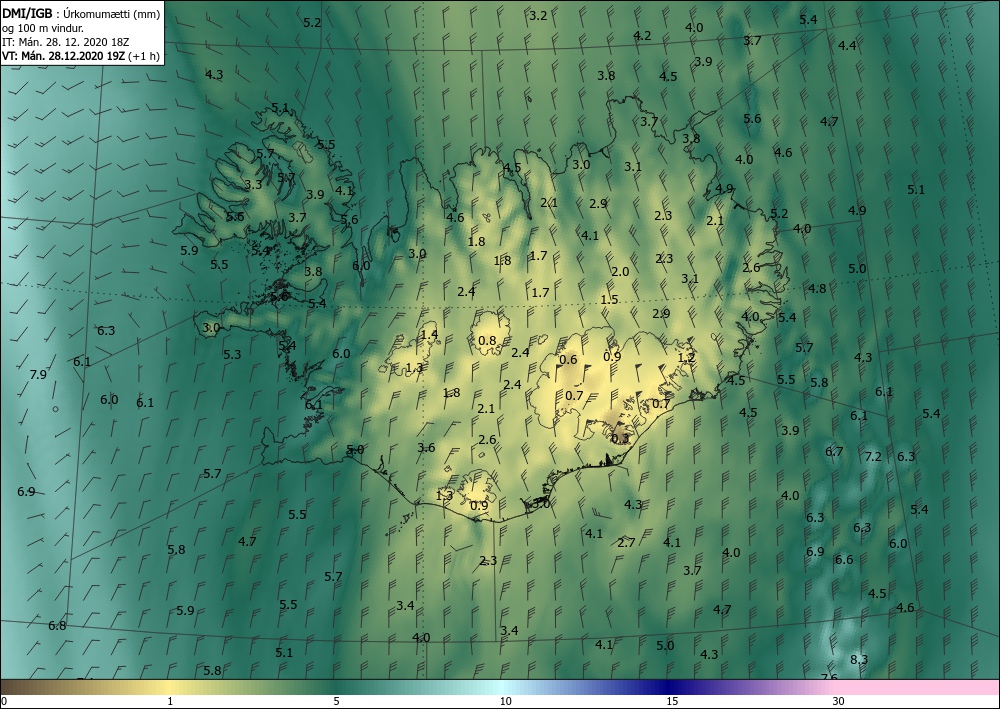Click the map value 1.2
1000x709 pixels.
(686, 358)
